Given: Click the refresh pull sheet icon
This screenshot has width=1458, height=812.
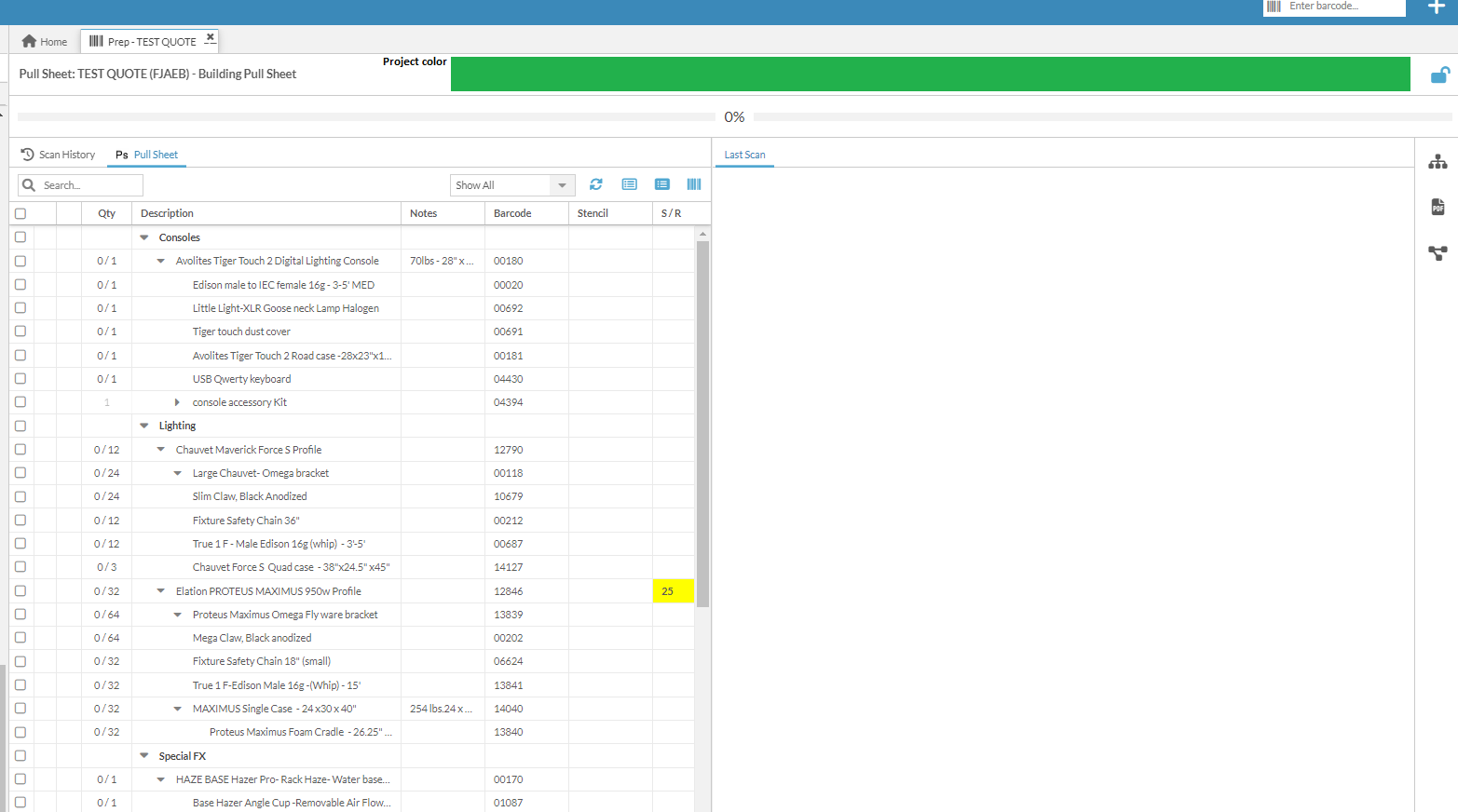Looking at the screenshot, I should pyautogui.click(x=596, y=184).
